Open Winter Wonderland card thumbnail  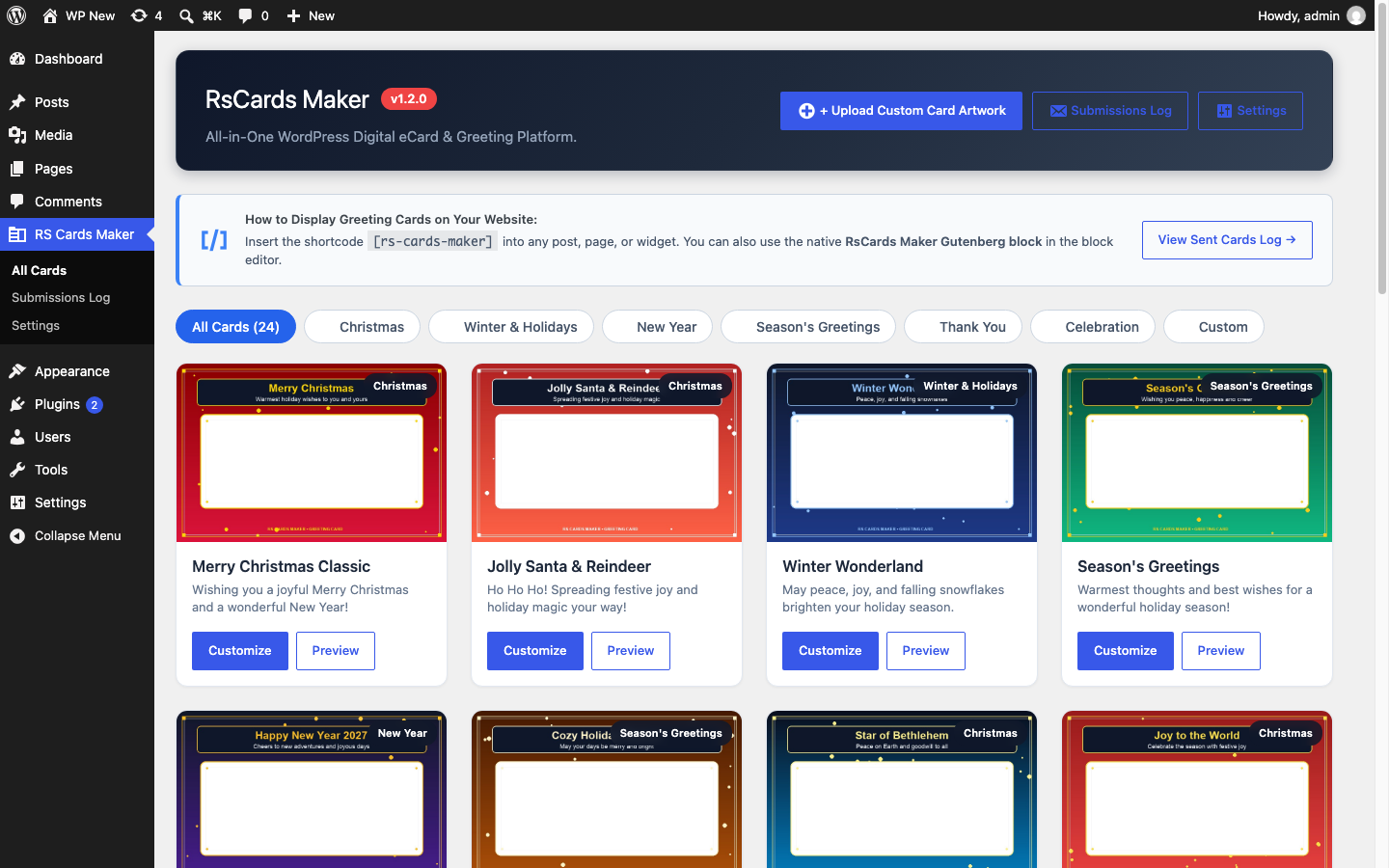click(902, 453)
